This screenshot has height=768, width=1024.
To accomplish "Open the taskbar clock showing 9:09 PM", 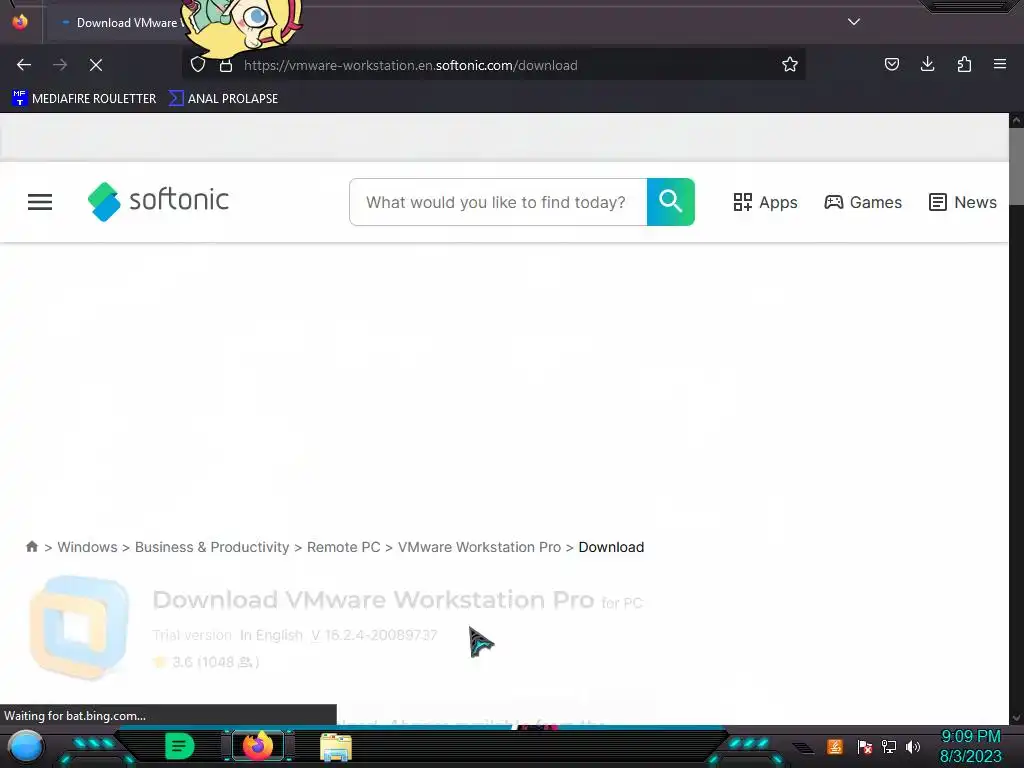I will click(970, 746).
